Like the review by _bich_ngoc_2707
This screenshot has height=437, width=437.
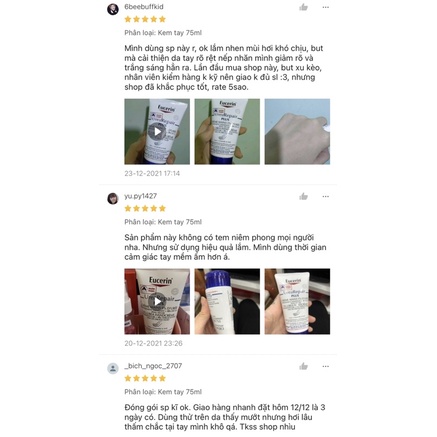click(303, 366)
